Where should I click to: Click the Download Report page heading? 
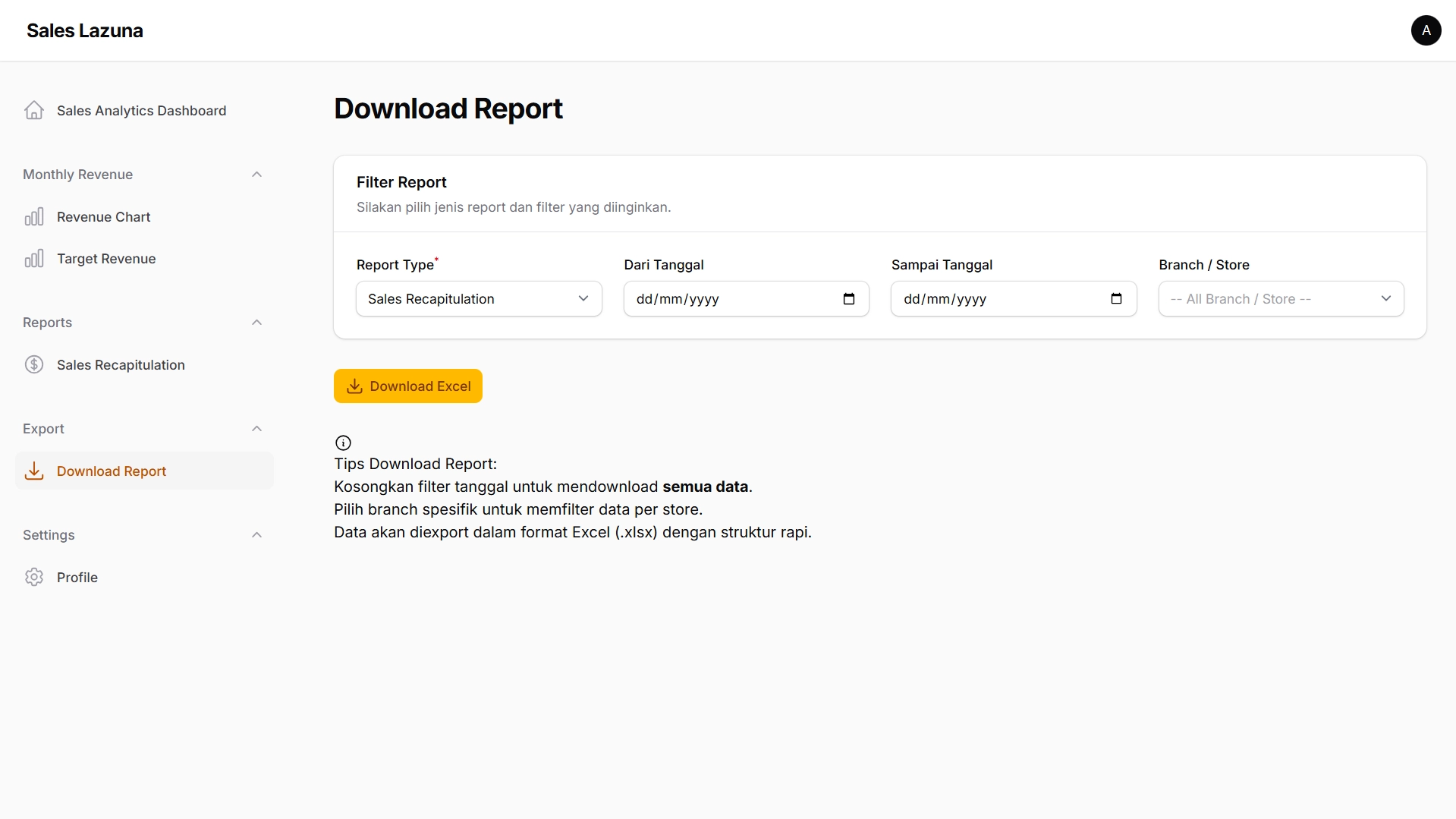(448, 109)
